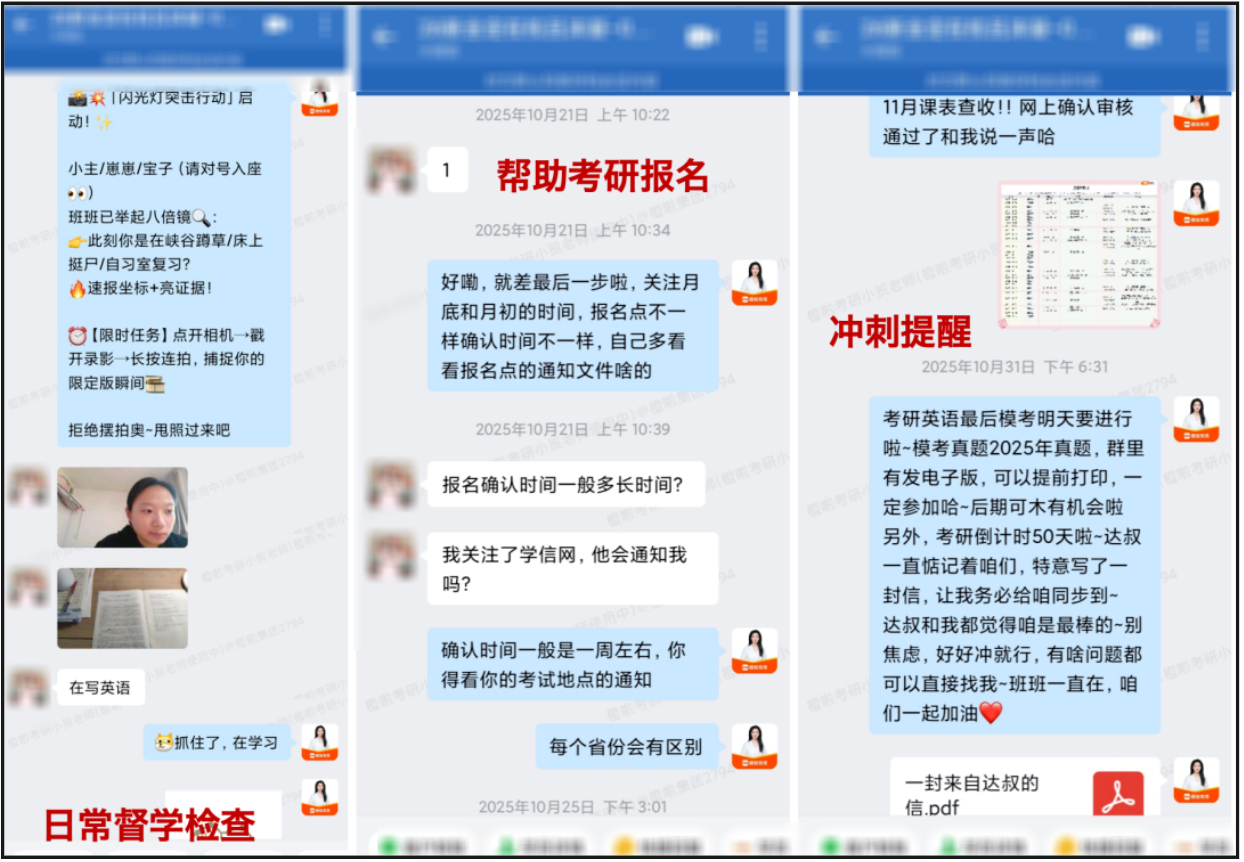The height and width of the screenshot is (862, 1244).
Task: Tap timestamp 2025年10月21日 上午 10:22
Action: 572,115
